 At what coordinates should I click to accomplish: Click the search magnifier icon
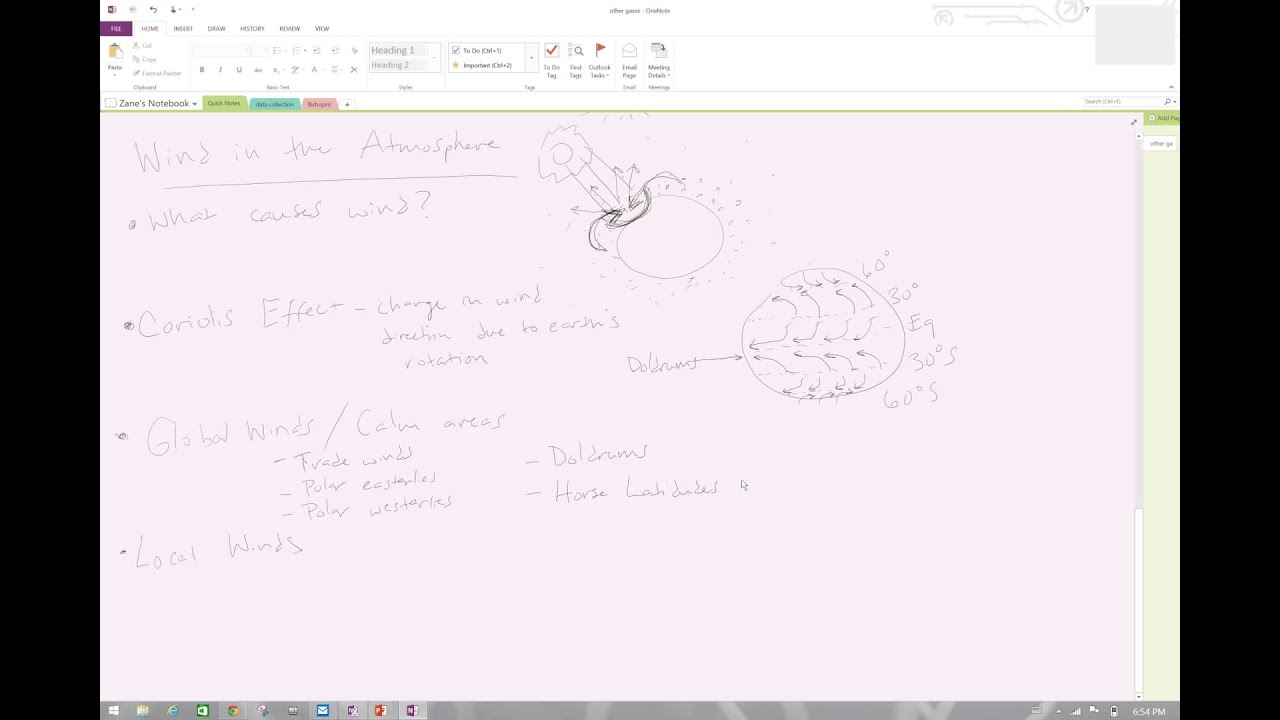[x=1167, y=102]
